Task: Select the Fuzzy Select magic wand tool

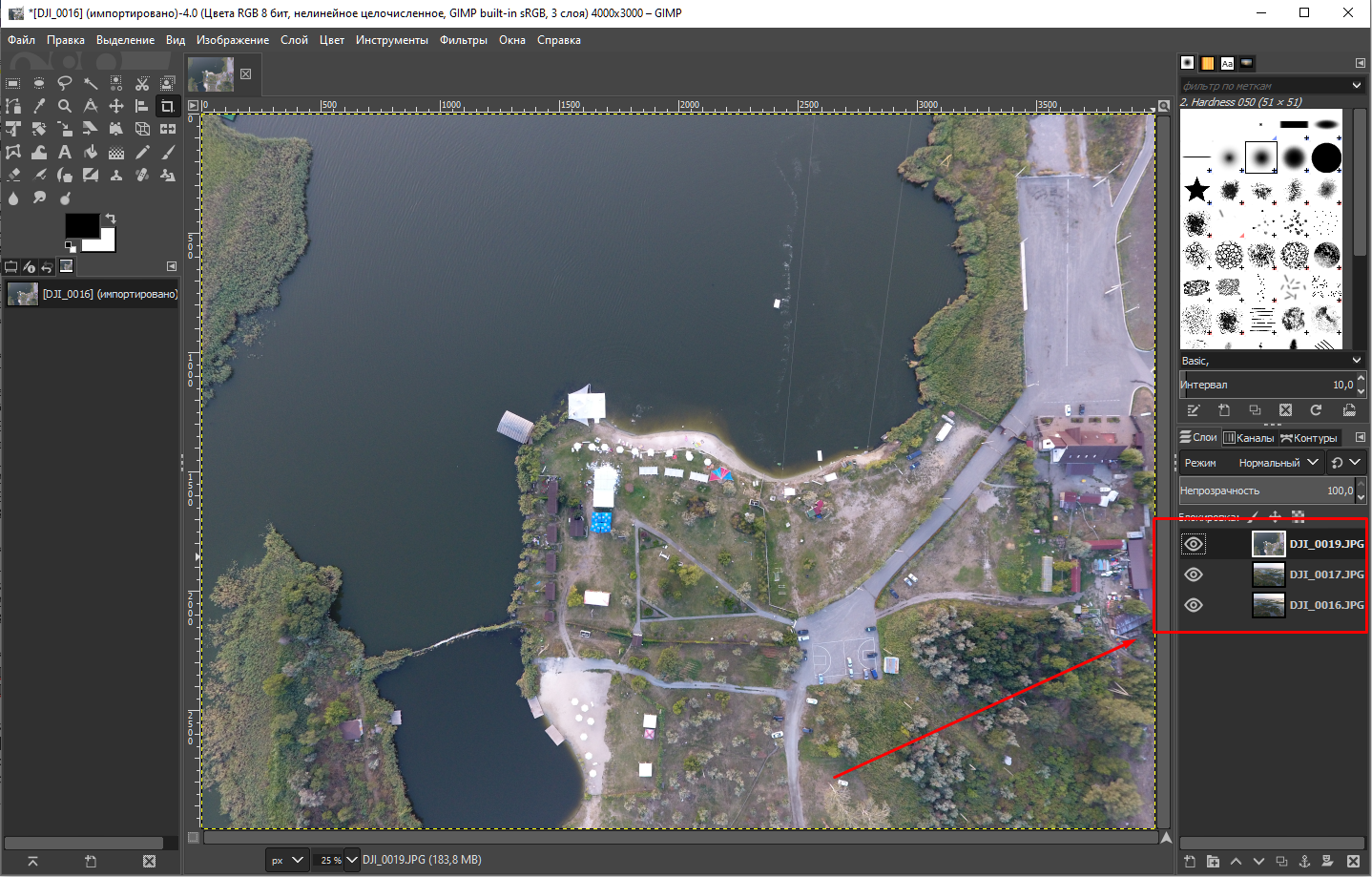Action: pyautogui.click(x=91, y=84)
